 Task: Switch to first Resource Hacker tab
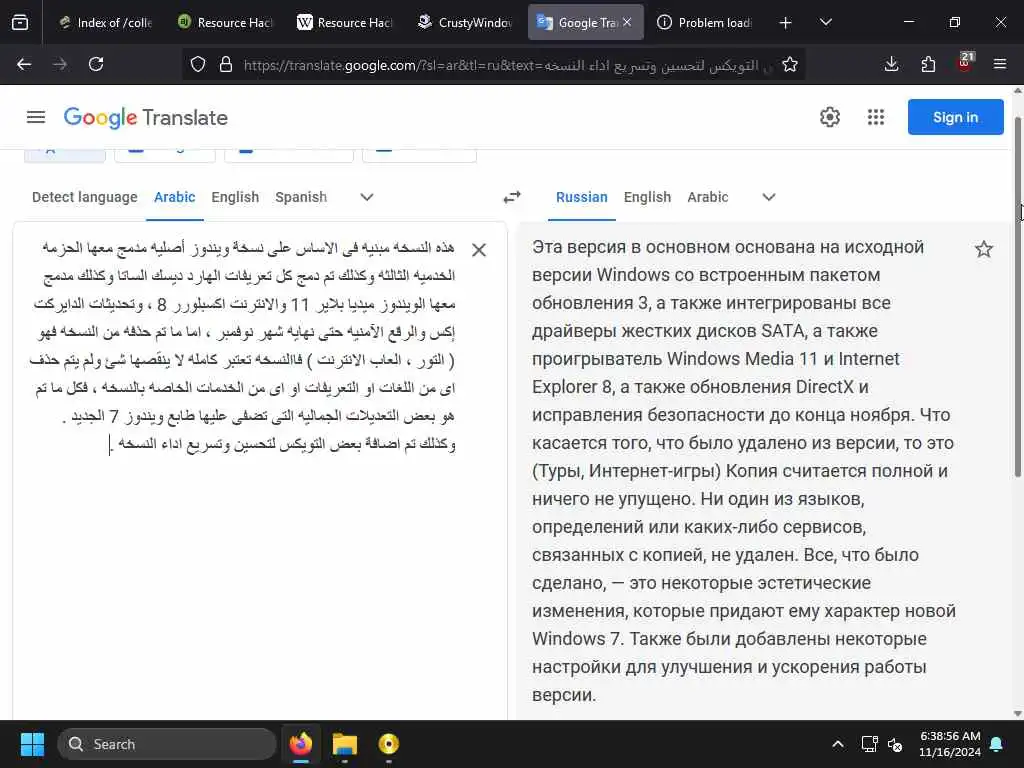point(225,23)
